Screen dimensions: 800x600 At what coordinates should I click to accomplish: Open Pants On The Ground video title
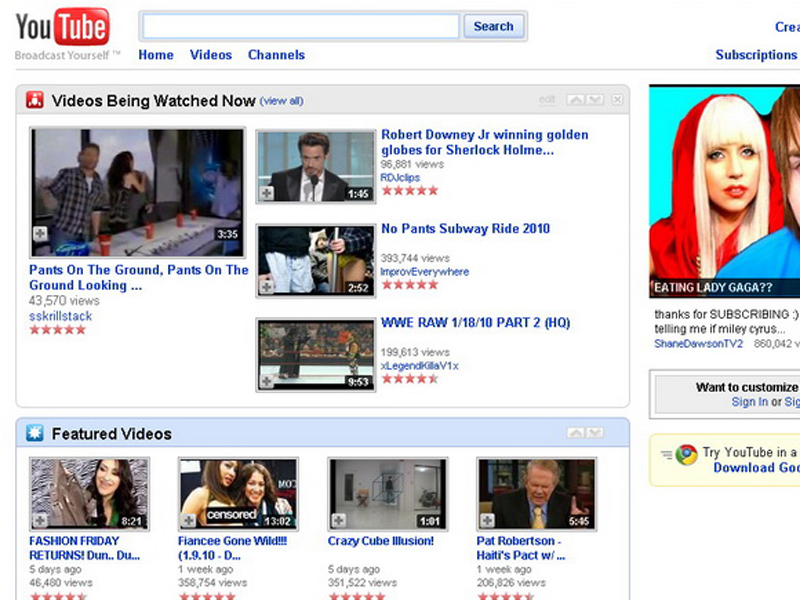[x=139, y=277]
